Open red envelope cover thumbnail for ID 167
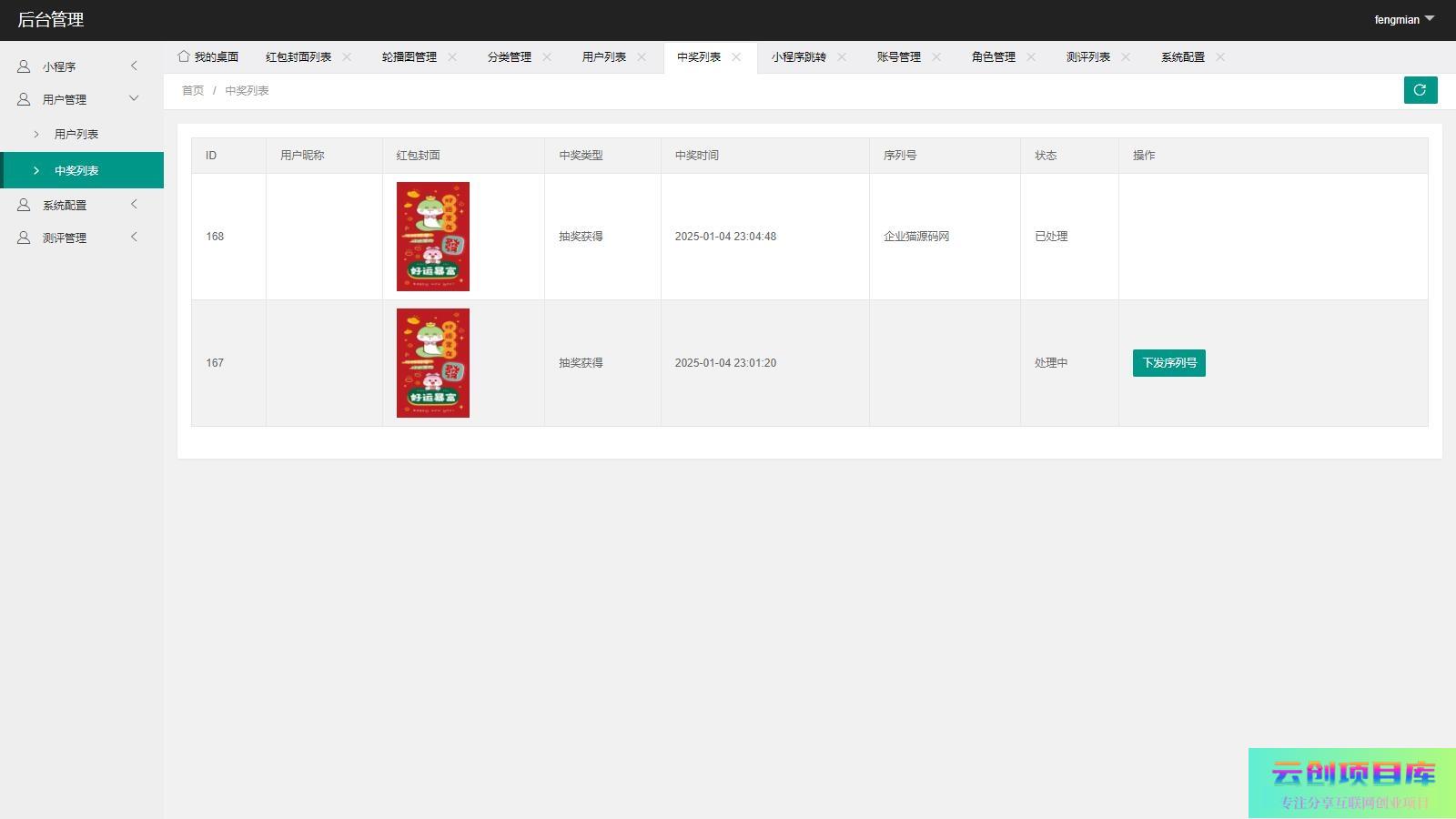Viewport: 1456px width, 819px height. [x=433, y=363]
